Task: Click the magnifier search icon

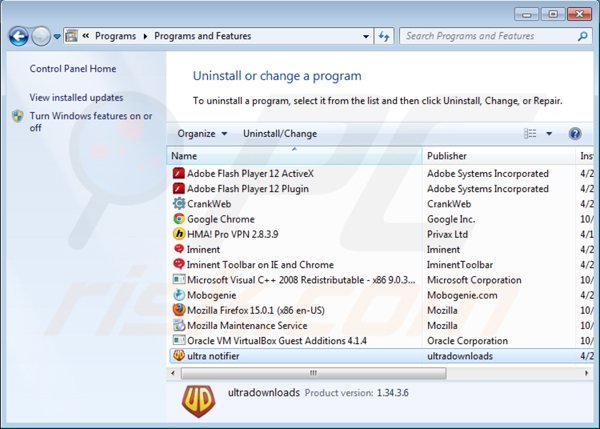Action: (583, 36)
